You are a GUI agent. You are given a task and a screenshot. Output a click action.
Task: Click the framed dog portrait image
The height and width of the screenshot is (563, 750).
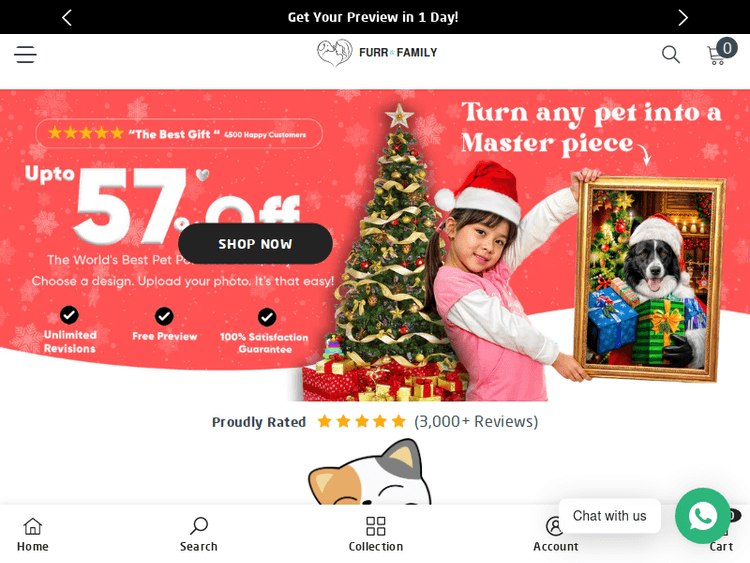pyautogui.click(x=650, y=279)
